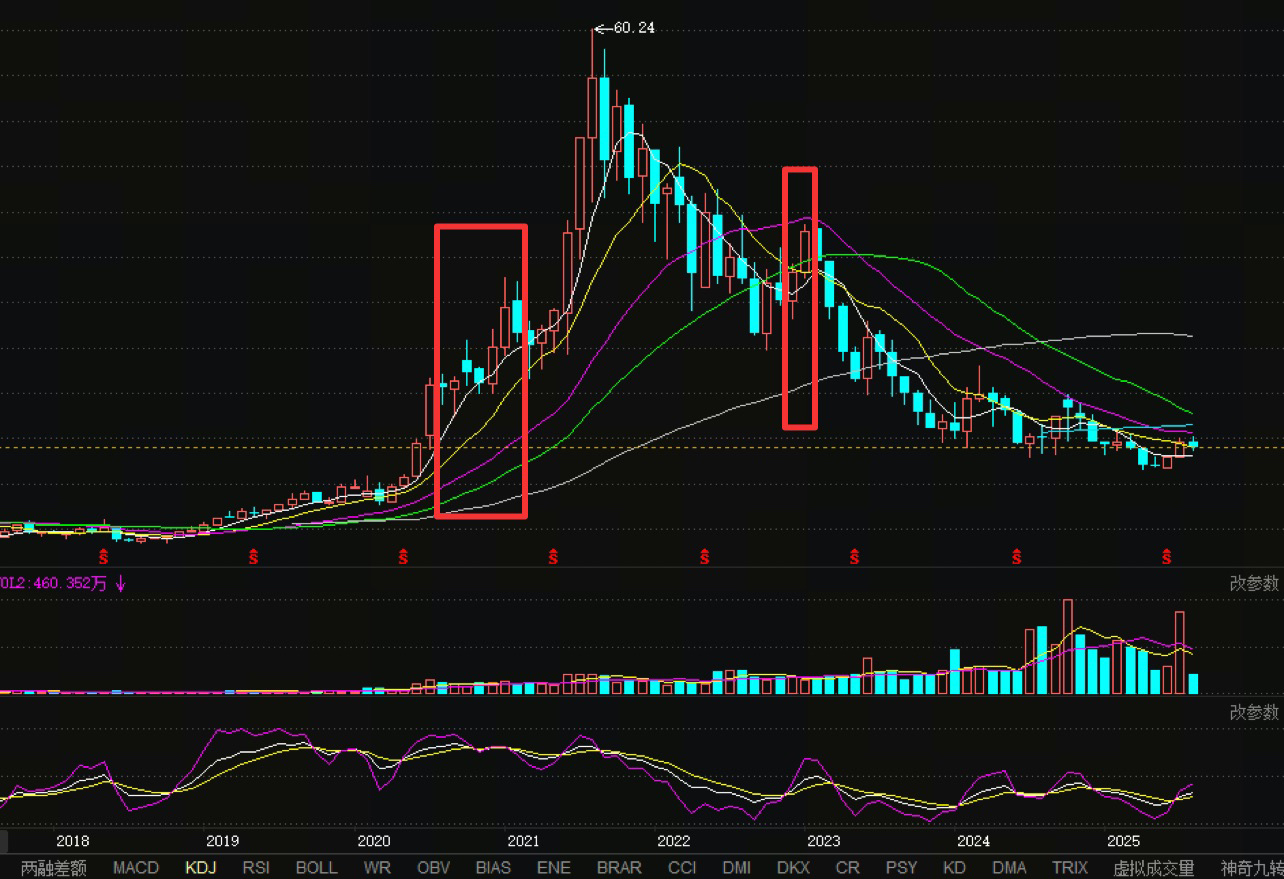Switch to the MACD indicator tab
The height and width of the screenshot is (879, 1284).
point(136,868)
